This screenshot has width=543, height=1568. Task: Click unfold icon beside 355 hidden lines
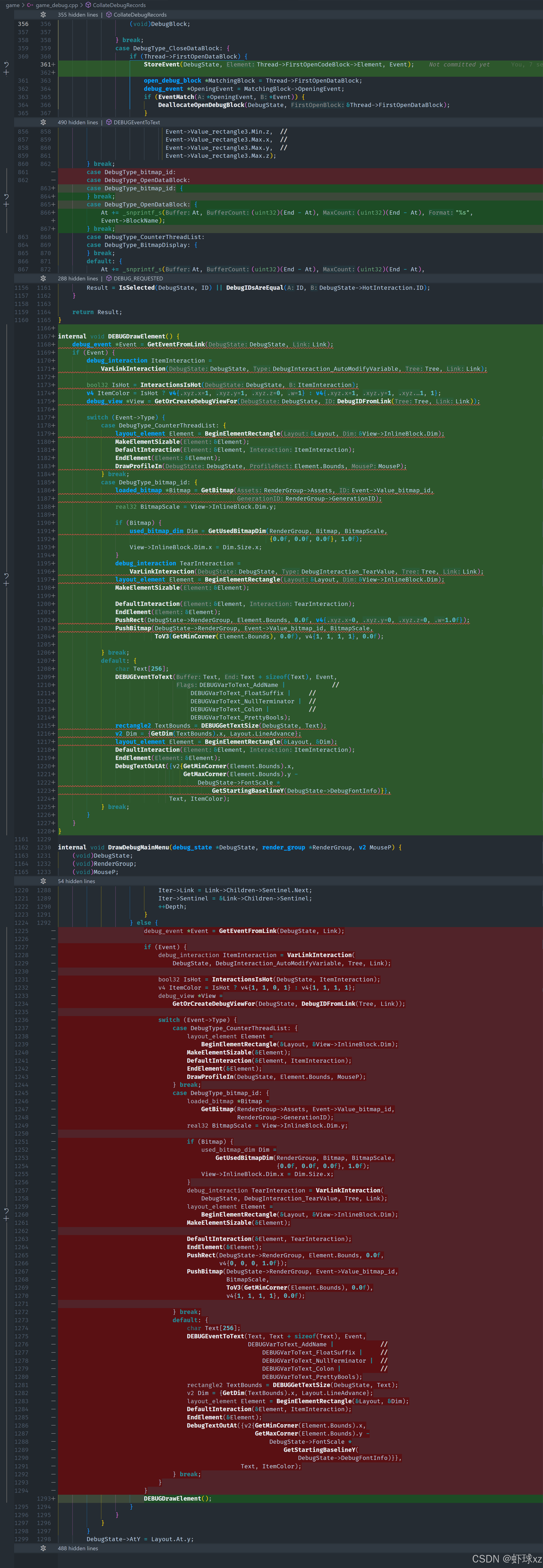pyautogui.click(x=43, y=15)
